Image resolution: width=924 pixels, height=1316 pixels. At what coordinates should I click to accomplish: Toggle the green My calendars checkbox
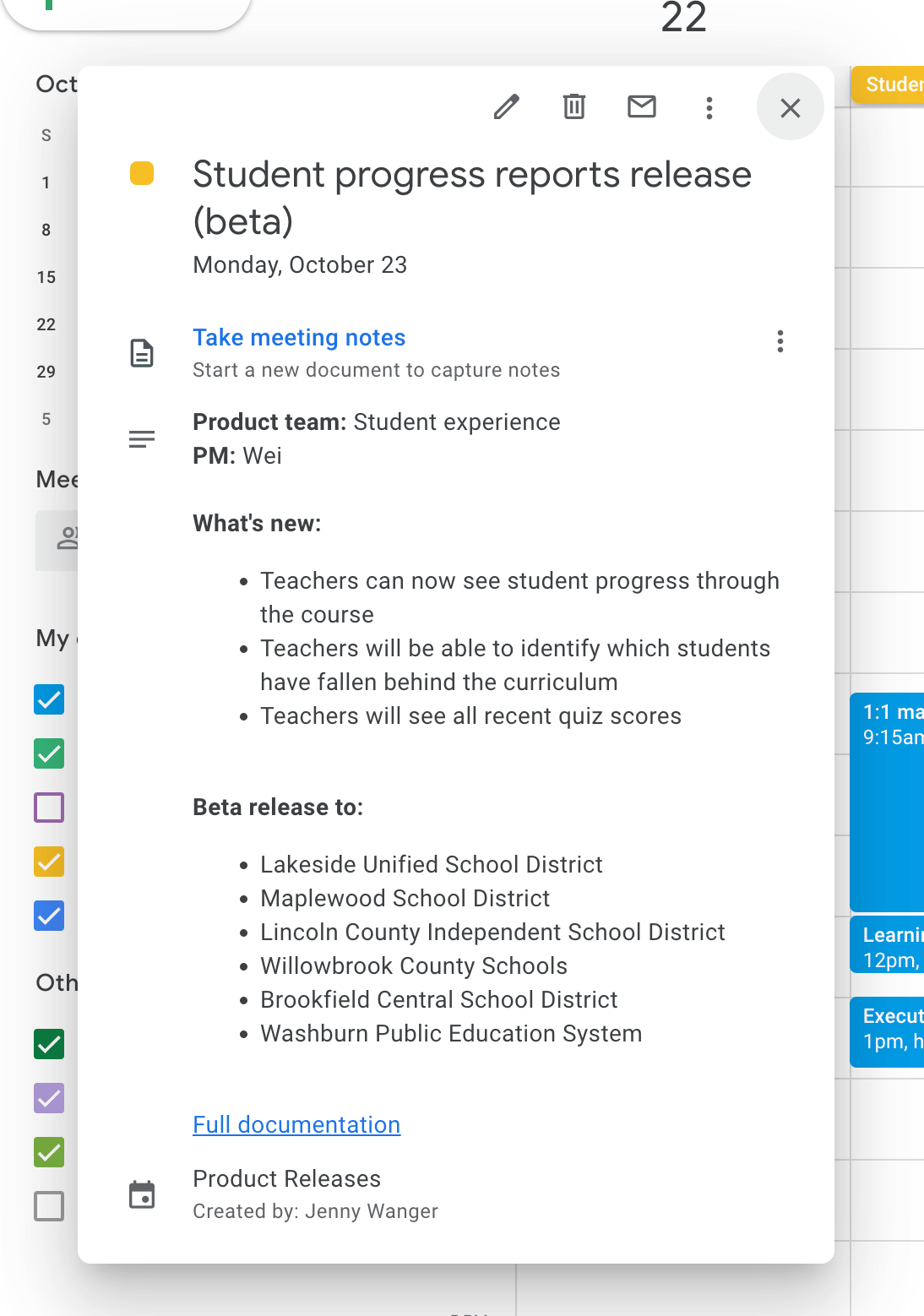pyautogui.click(x=49, y=753)
